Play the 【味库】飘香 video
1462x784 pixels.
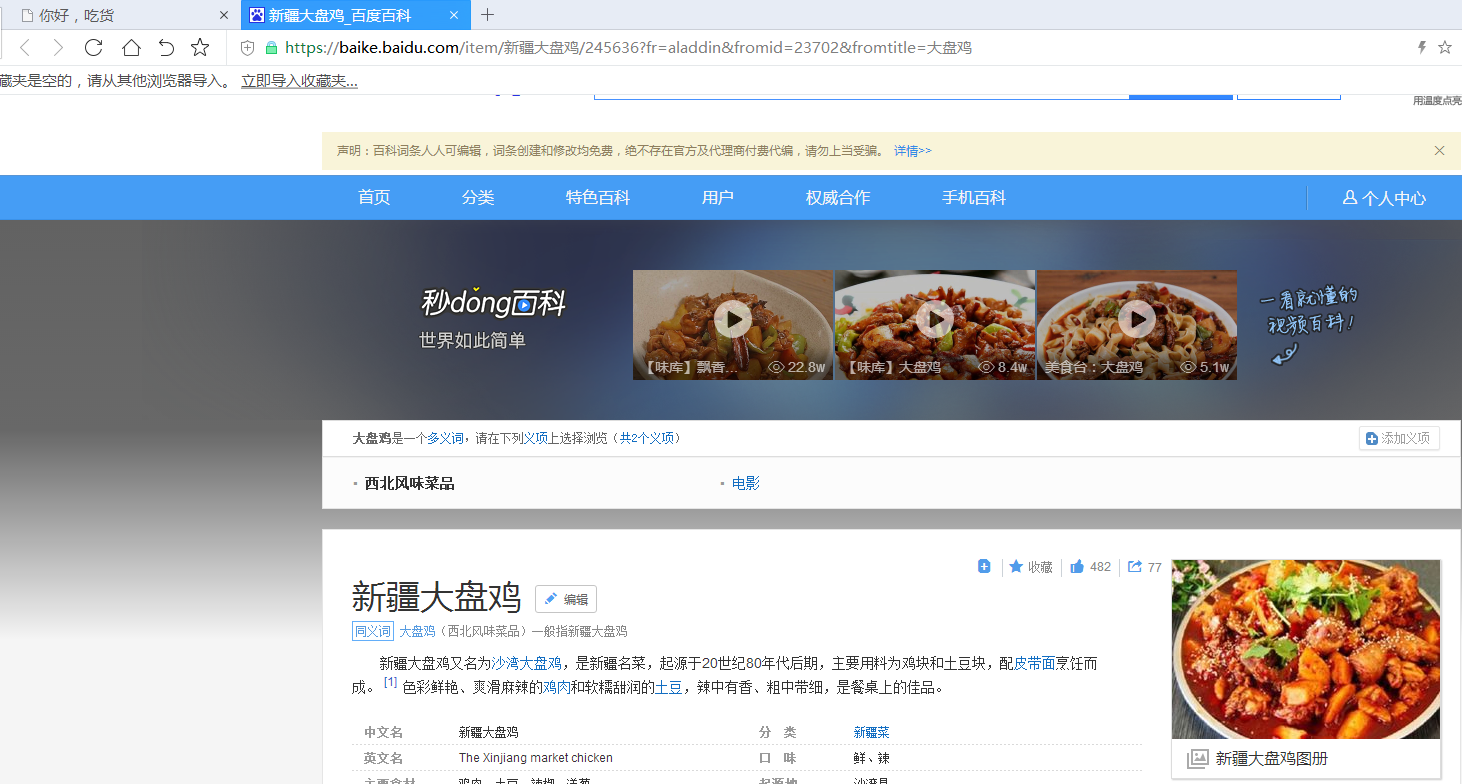[733, 320]
